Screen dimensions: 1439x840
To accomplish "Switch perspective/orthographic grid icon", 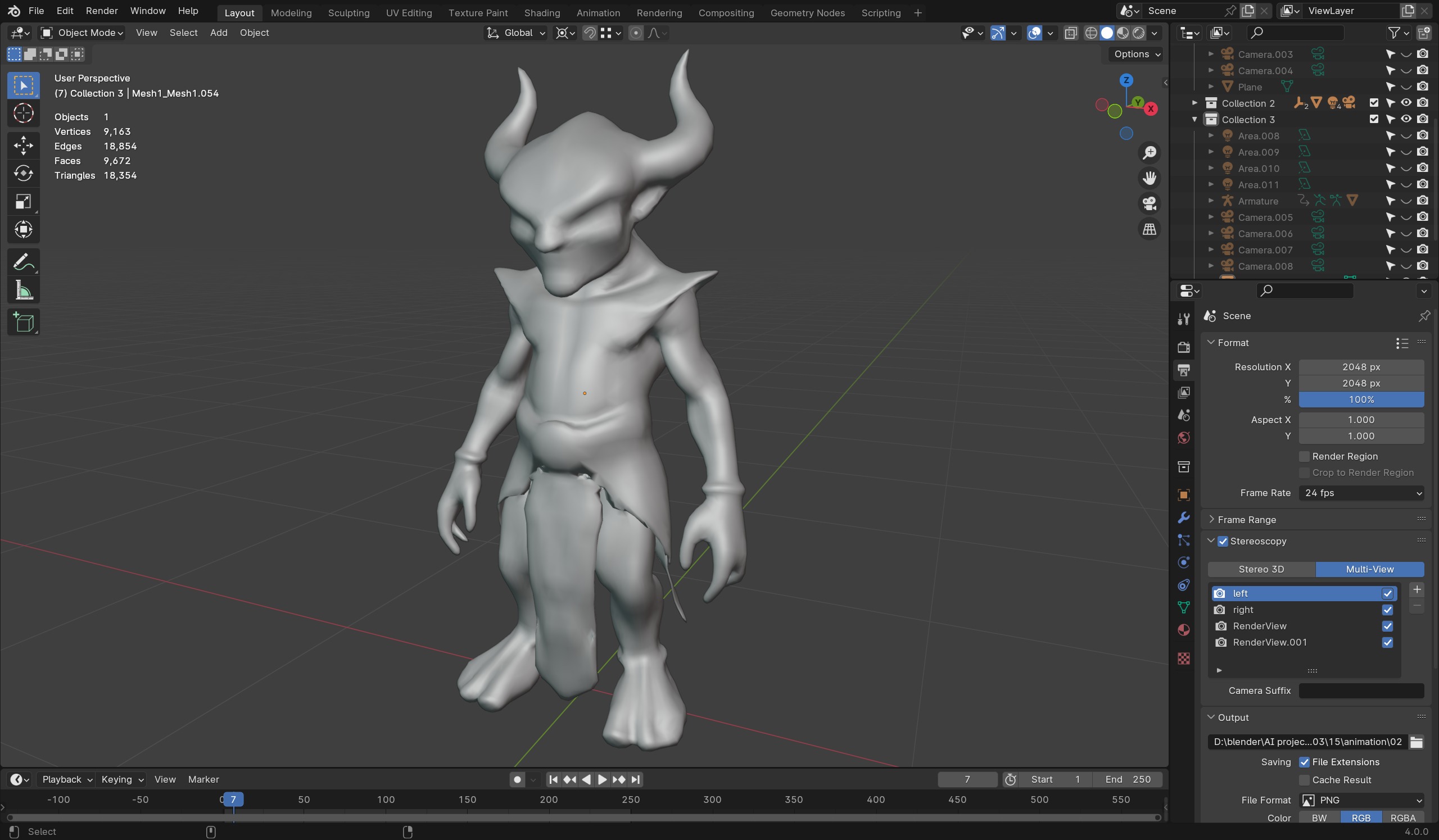I will pyautogui.click(x=1149, y=229).
